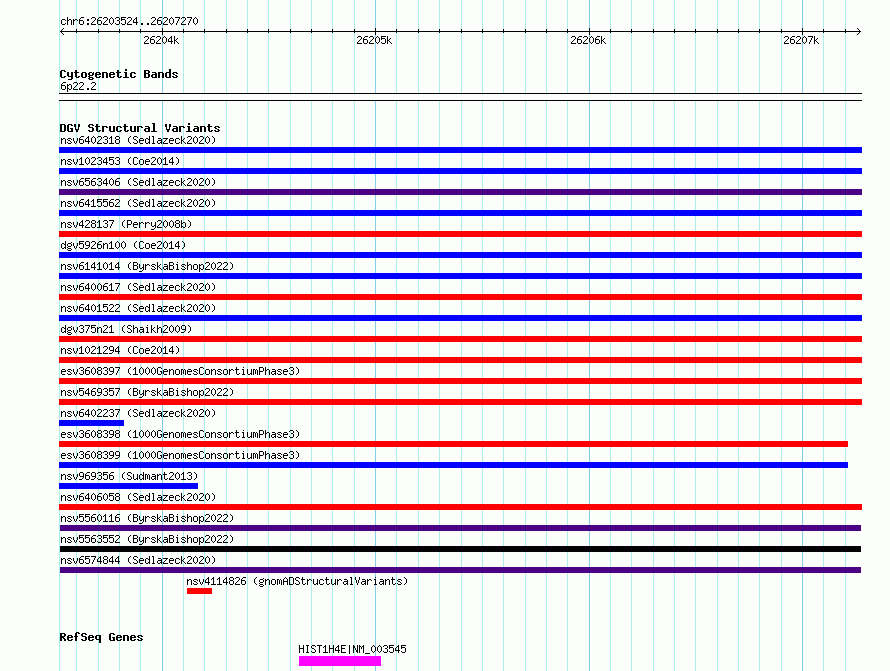Click the red bar for nsv428137
The width and height of the screenshot is (890, 671).
[x=460, y=234]
